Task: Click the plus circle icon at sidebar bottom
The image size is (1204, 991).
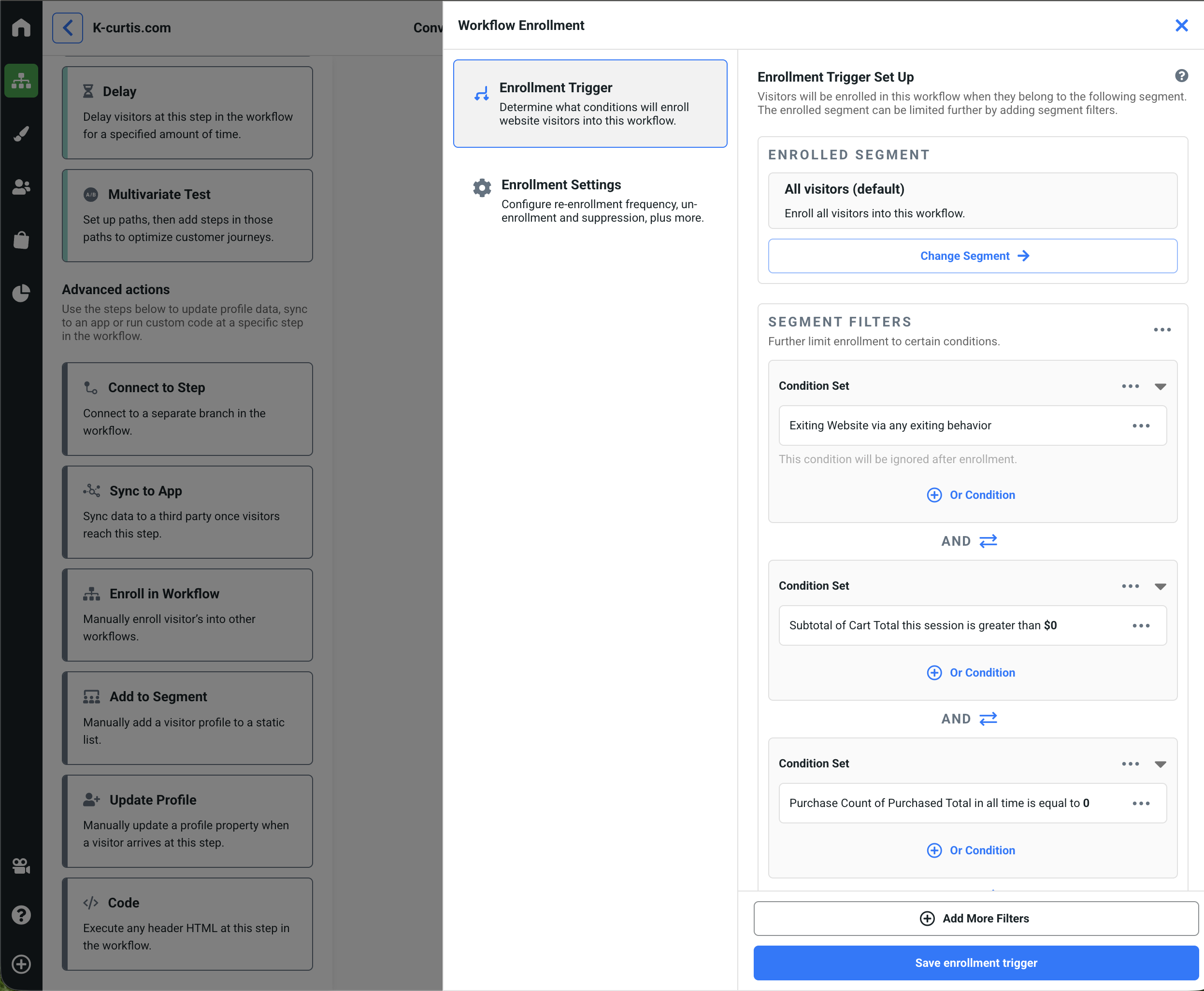Action: point(21,964)
